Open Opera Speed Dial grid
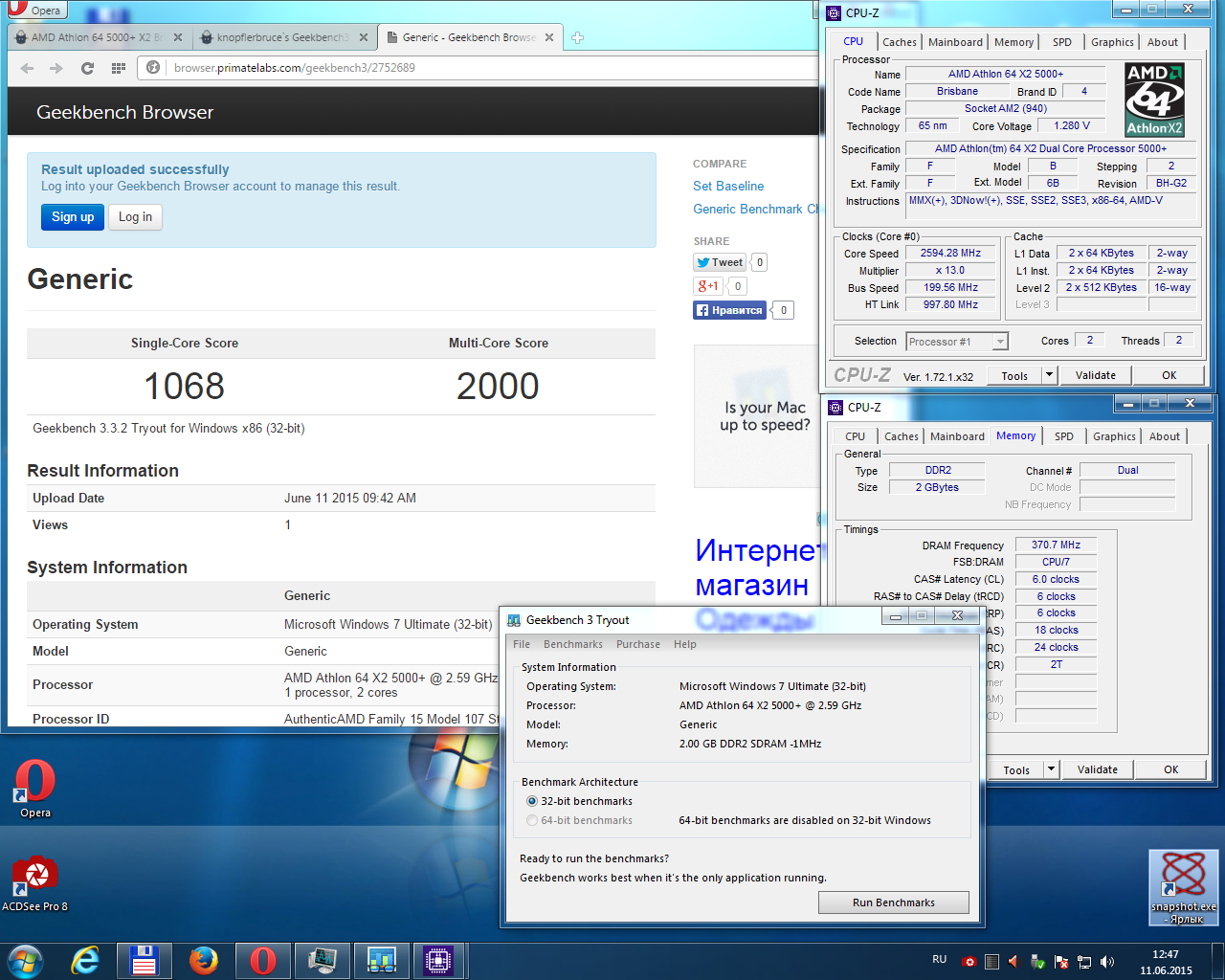The image size is (1225, 980). (119, 68)
